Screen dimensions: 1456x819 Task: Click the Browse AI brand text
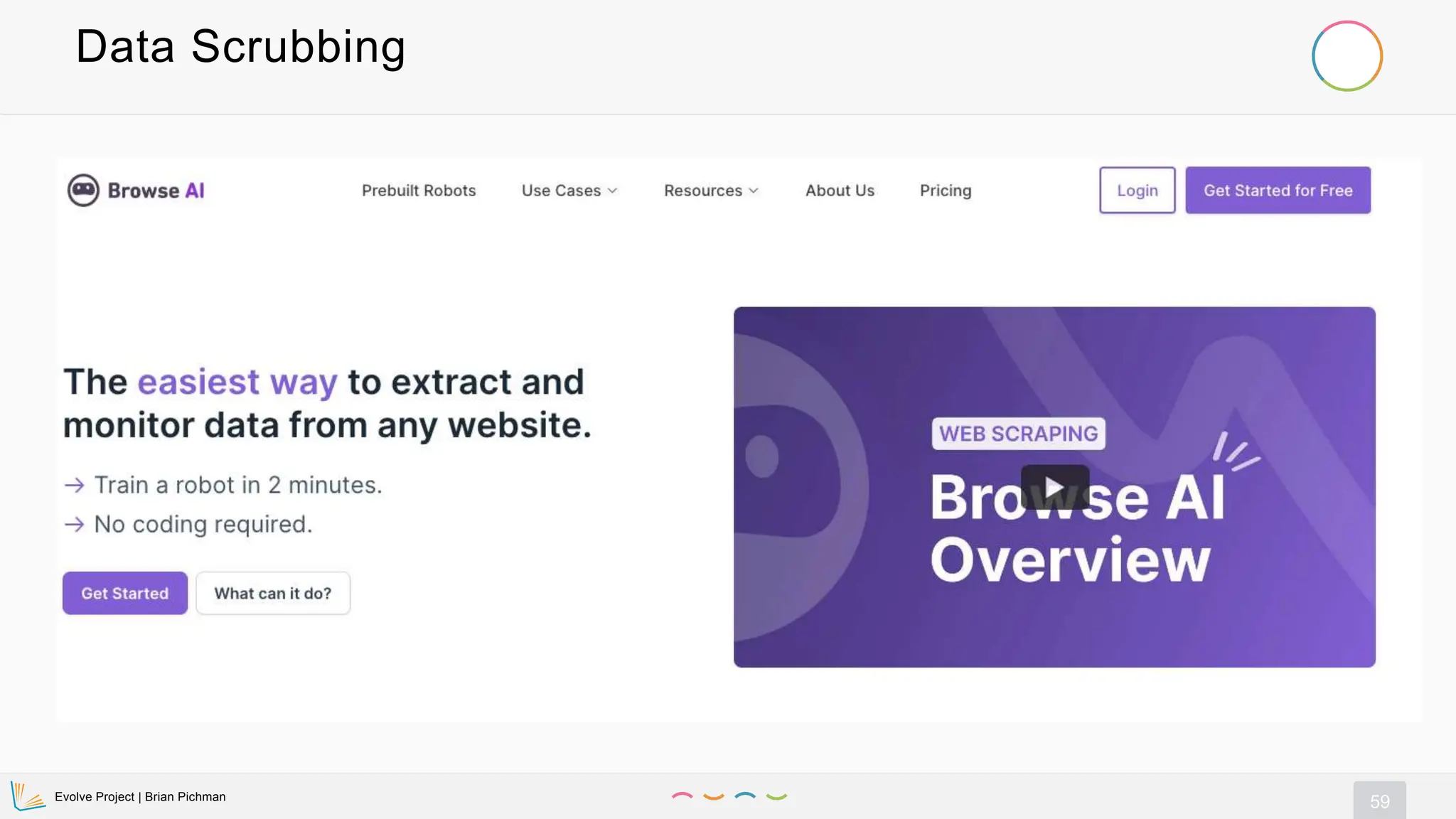[x=156, y=191]
